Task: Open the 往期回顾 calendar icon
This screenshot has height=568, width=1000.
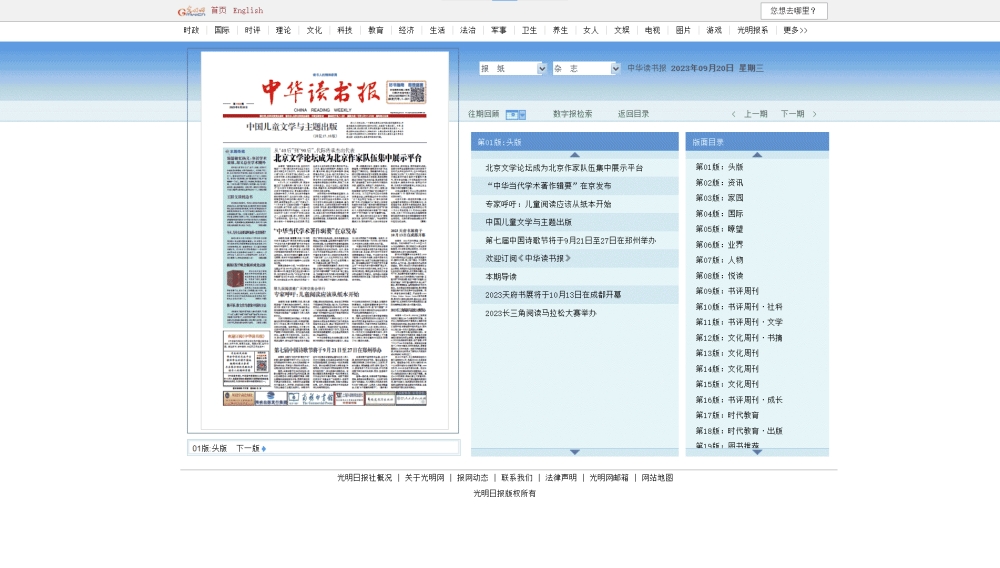Action: coord(512,115)
